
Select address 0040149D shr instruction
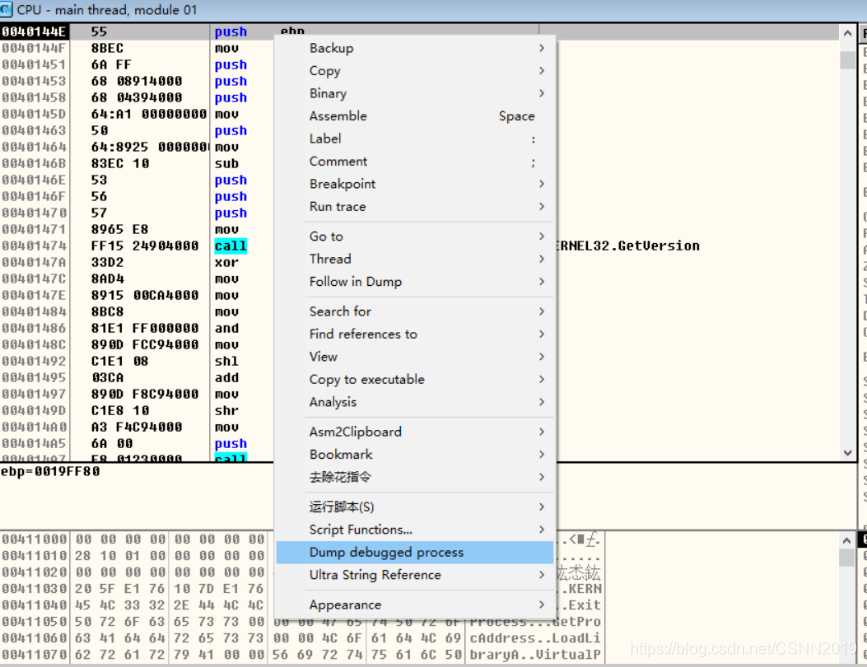tap(227, 411)
